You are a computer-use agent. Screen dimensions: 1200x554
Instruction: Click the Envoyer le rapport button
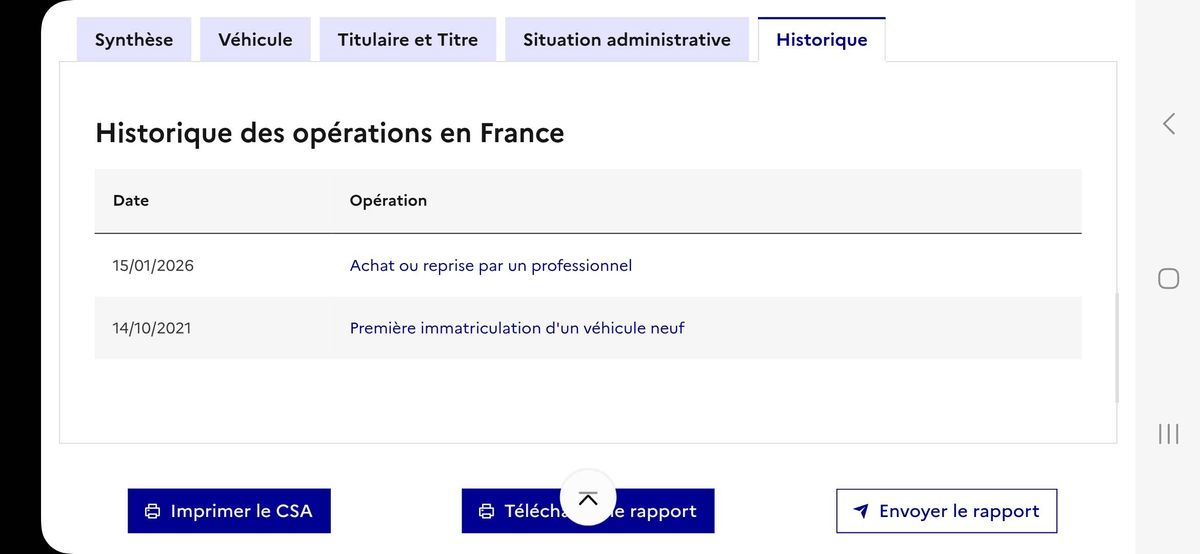click(x=946, y=511)
